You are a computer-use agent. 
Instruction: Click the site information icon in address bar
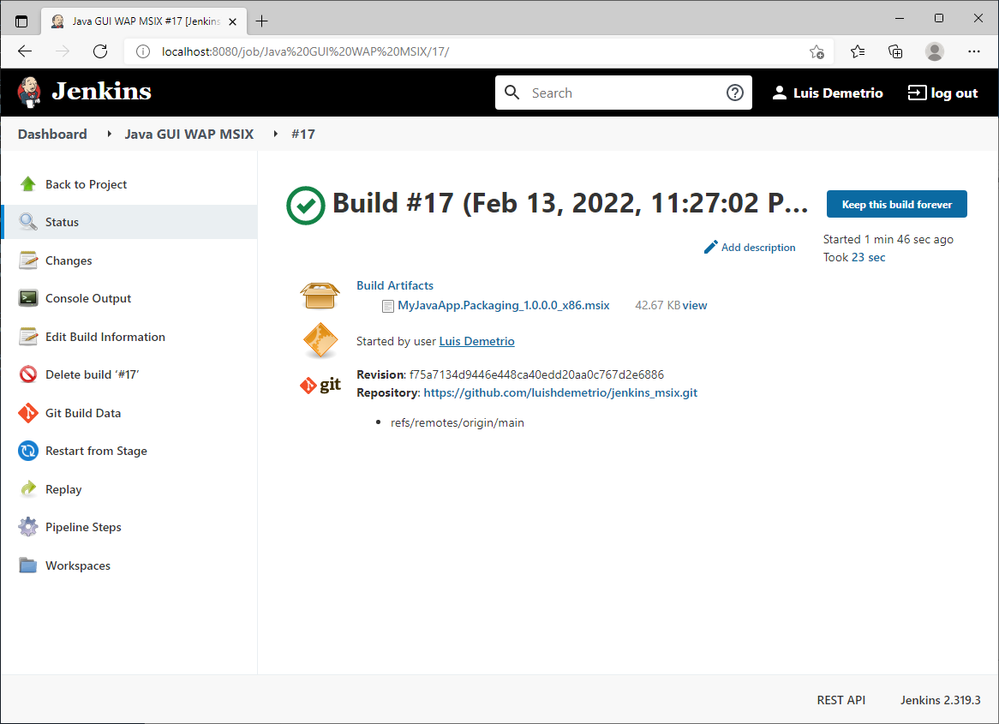click(143, 52)
